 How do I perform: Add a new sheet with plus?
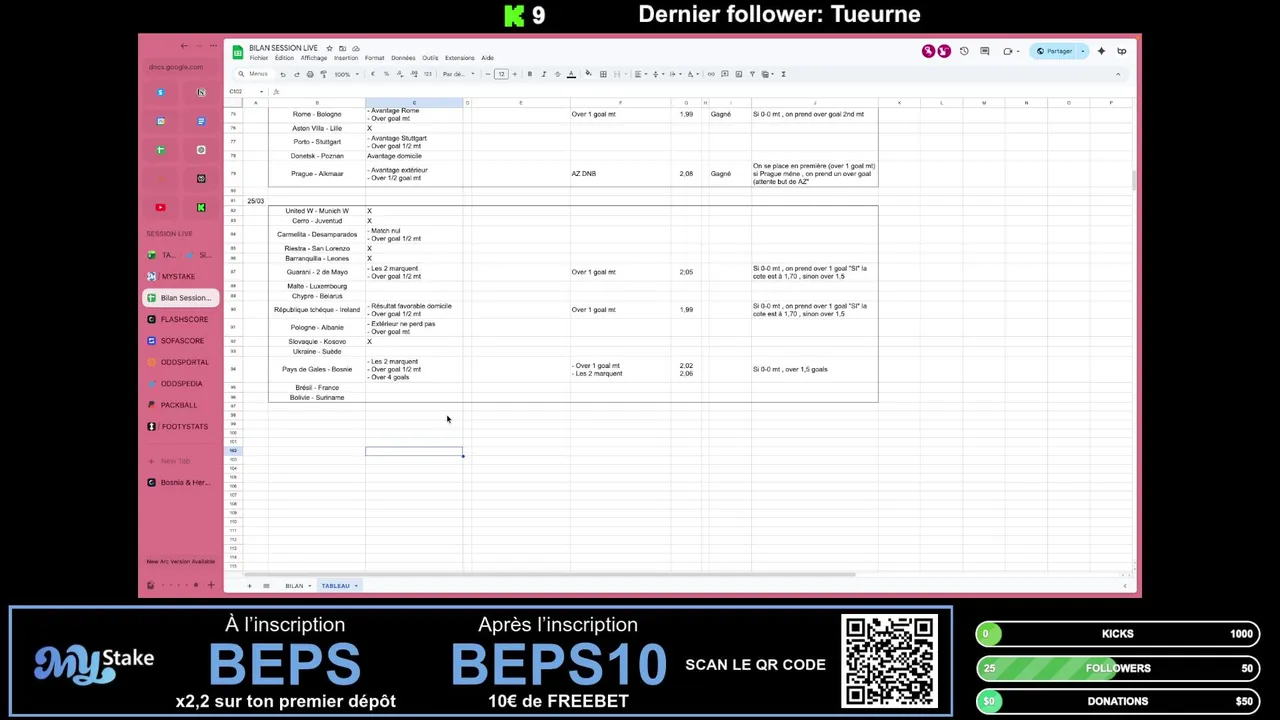click(250, 586)
